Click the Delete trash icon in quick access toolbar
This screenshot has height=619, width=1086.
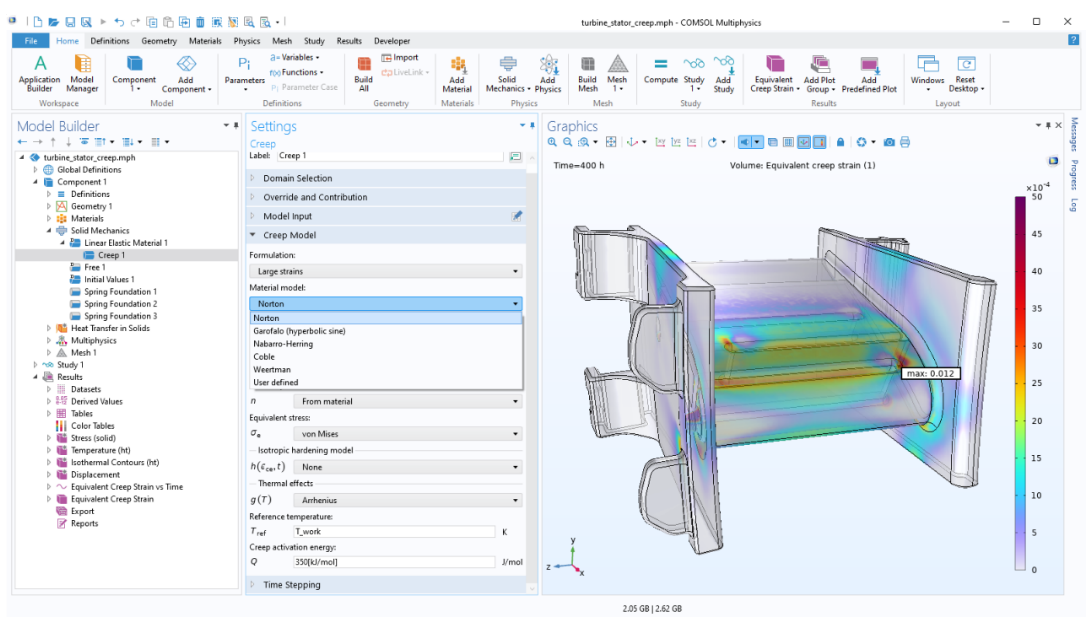[200, 22]
